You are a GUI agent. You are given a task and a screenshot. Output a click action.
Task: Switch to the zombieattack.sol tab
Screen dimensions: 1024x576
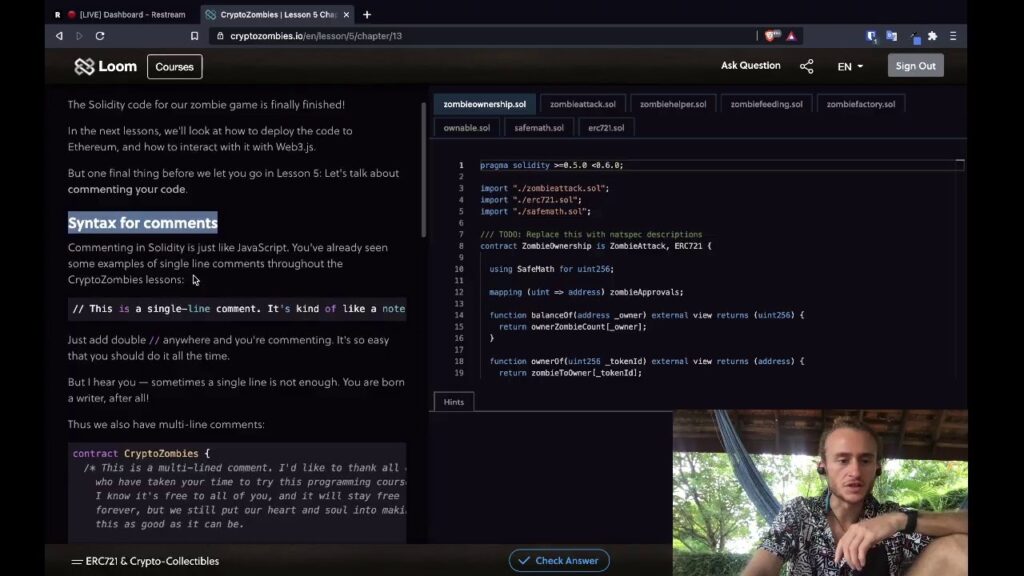(581, 103)
